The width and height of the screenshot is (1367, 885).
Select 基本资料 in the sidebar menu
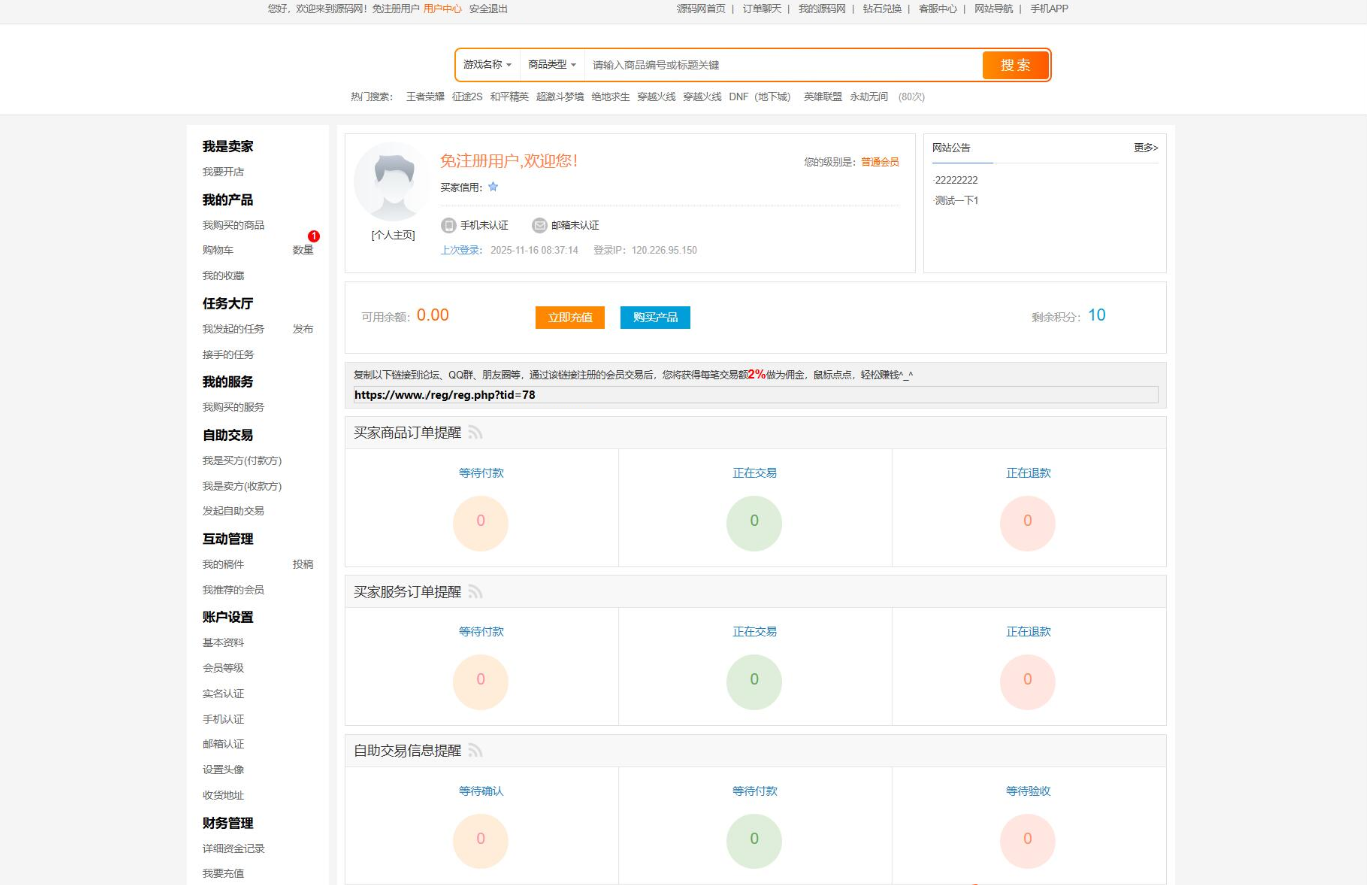coord(223,643)
